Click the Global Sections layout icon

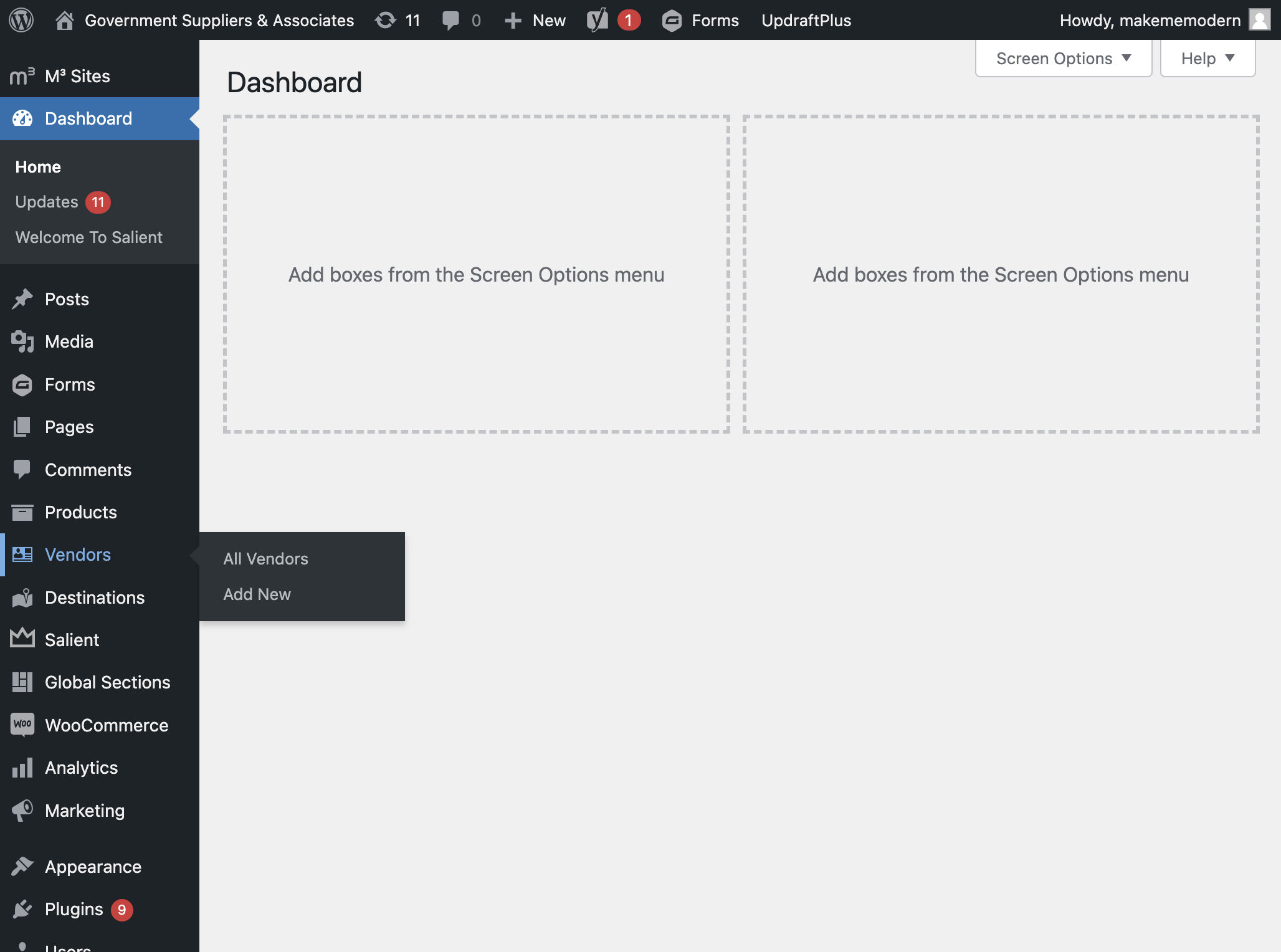click(x=22, y=682)
